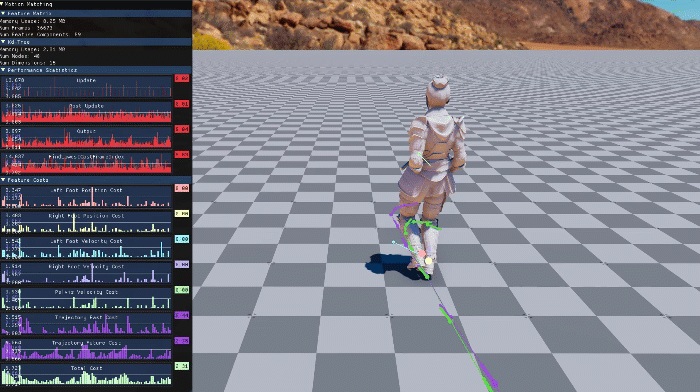Click pink swatch beside Left Foot Position Cost
This screenshot has height=392, width=700.
tap(182, 188)
